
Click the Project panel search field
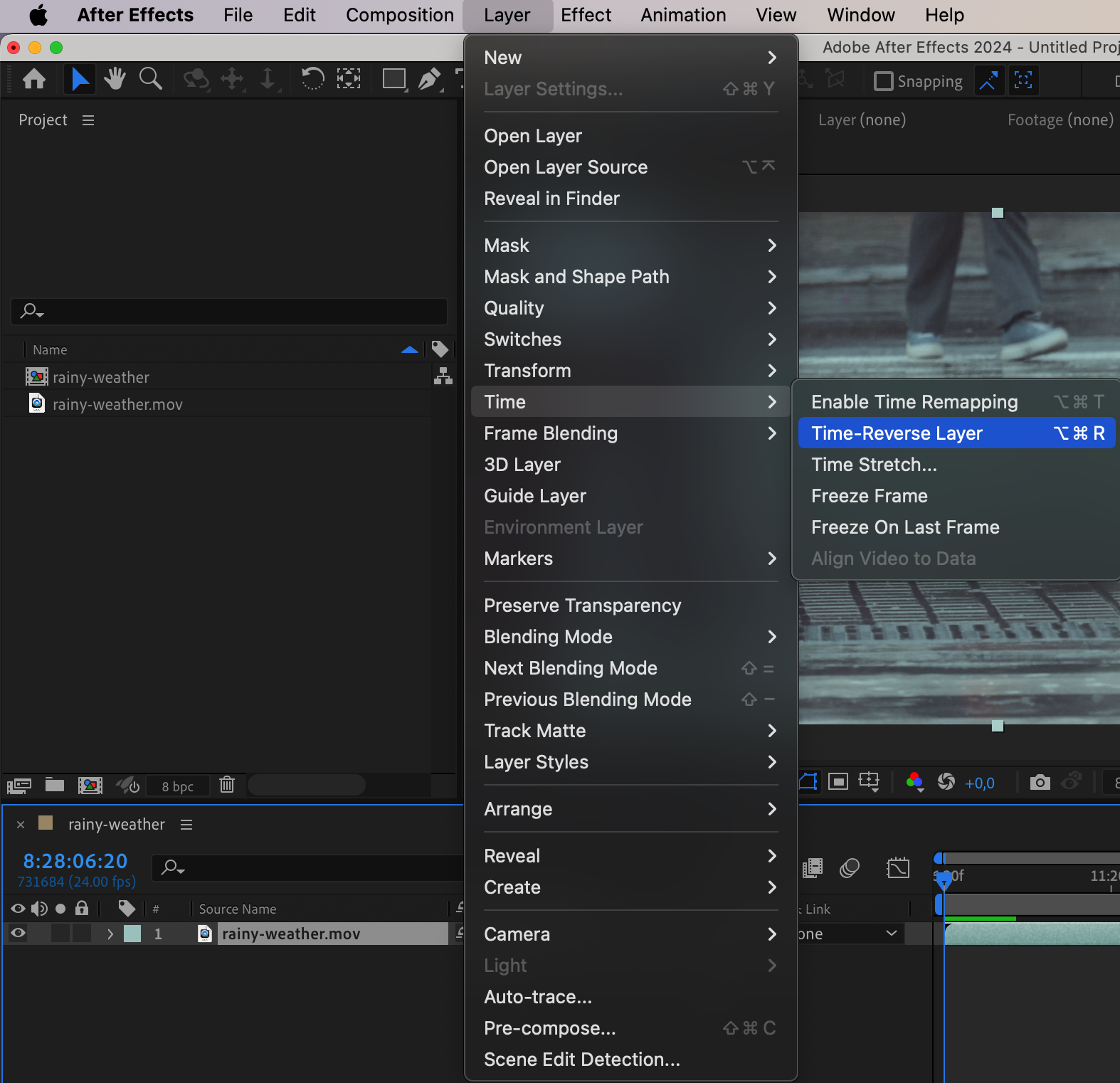click(x=229, y=311)
